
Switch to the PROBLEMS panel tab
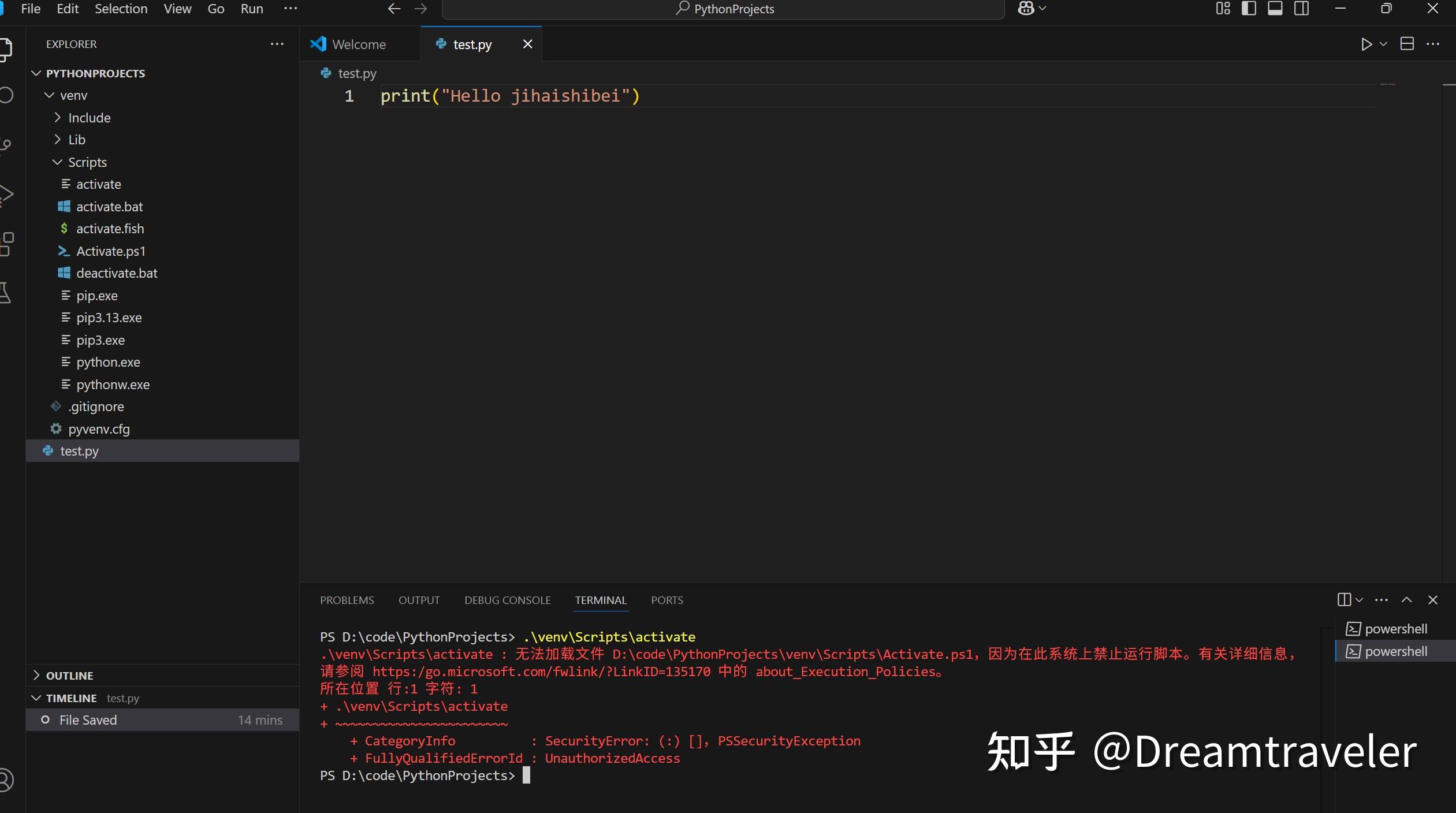pos(347,600)
